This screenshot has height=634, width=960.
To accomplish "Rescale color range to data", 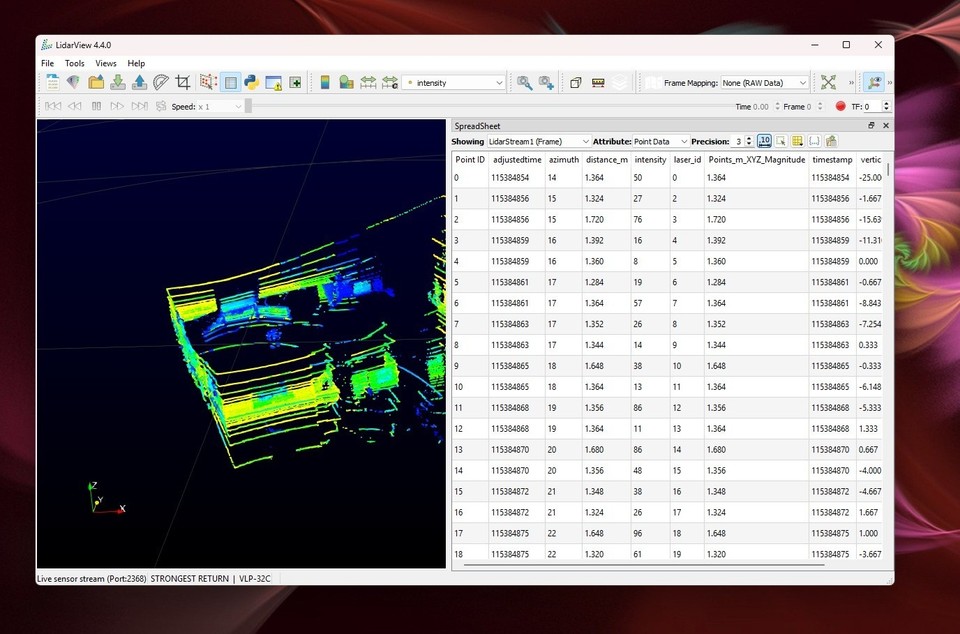I will pyautogui.click(x=368, y=82).
